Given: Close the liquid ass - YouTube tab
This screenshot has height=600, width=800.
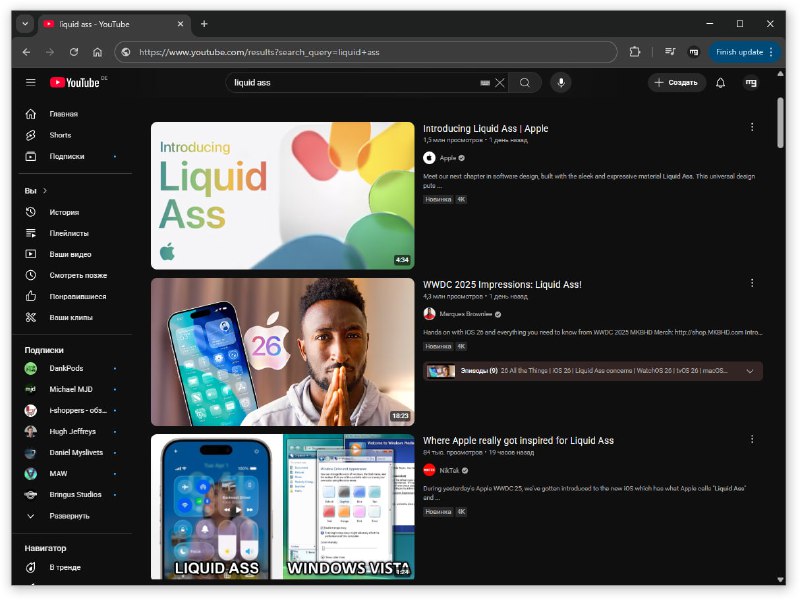Looking at the screenshot, I should (181, 24).
